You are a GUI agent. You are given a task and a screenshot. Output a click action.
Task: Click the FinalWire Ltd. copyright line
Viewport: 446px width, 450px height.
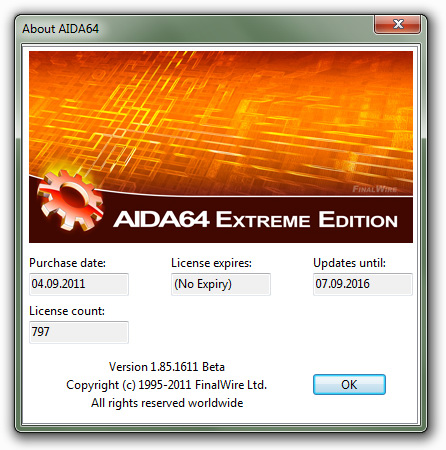pyautogui.click(x=167, y=385)
